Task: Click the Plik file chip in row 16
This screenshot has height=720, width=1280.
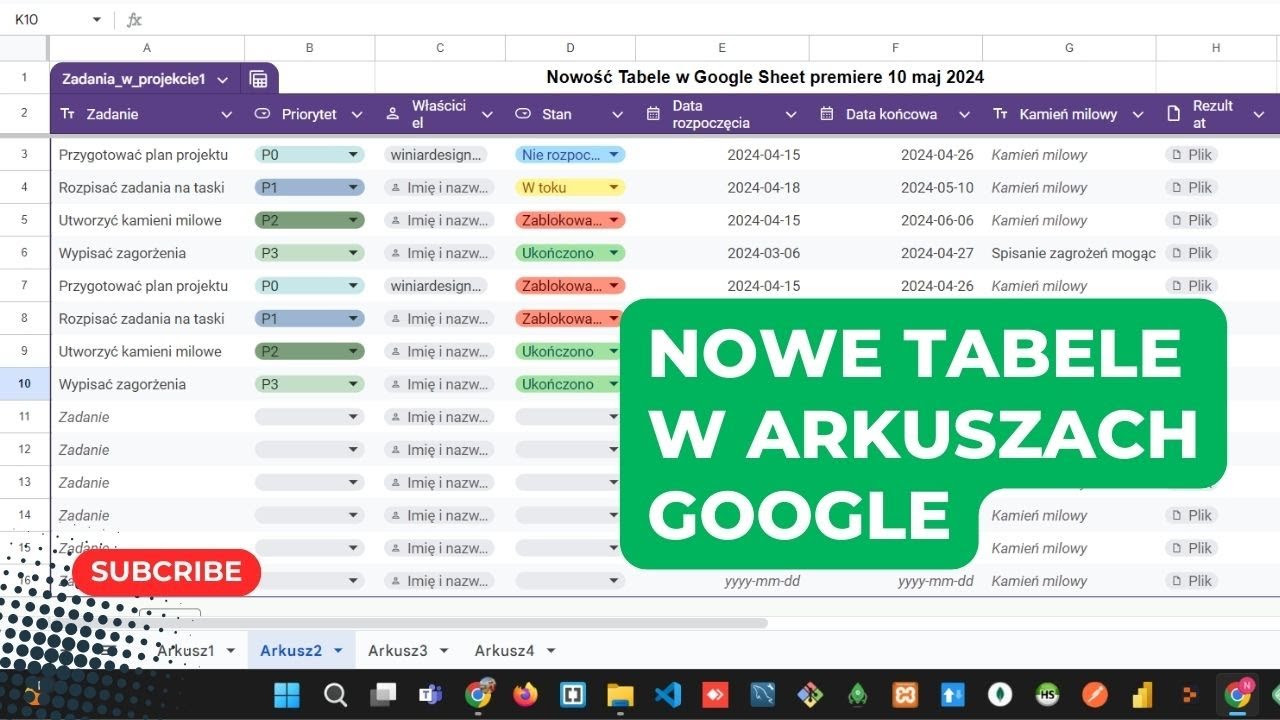Action: coord(1192,581)
